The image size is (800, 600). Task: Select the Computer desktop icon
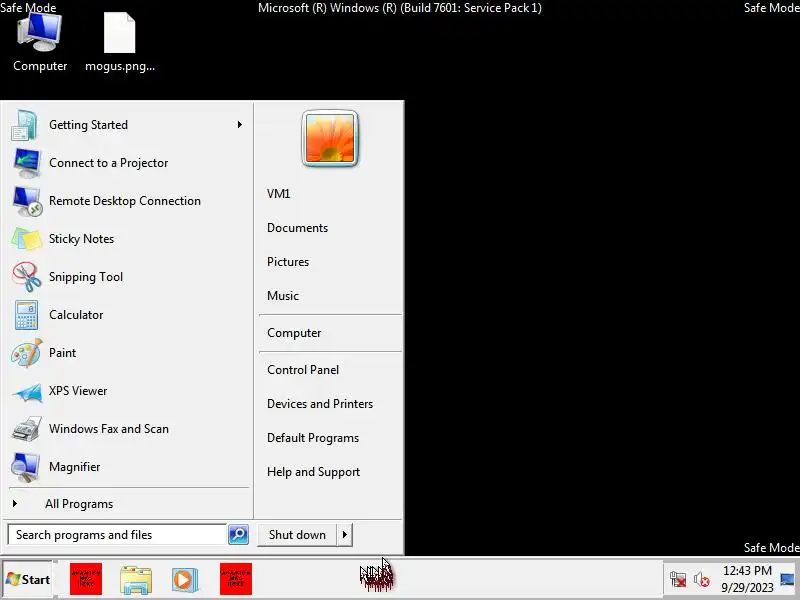click(40, 43)
